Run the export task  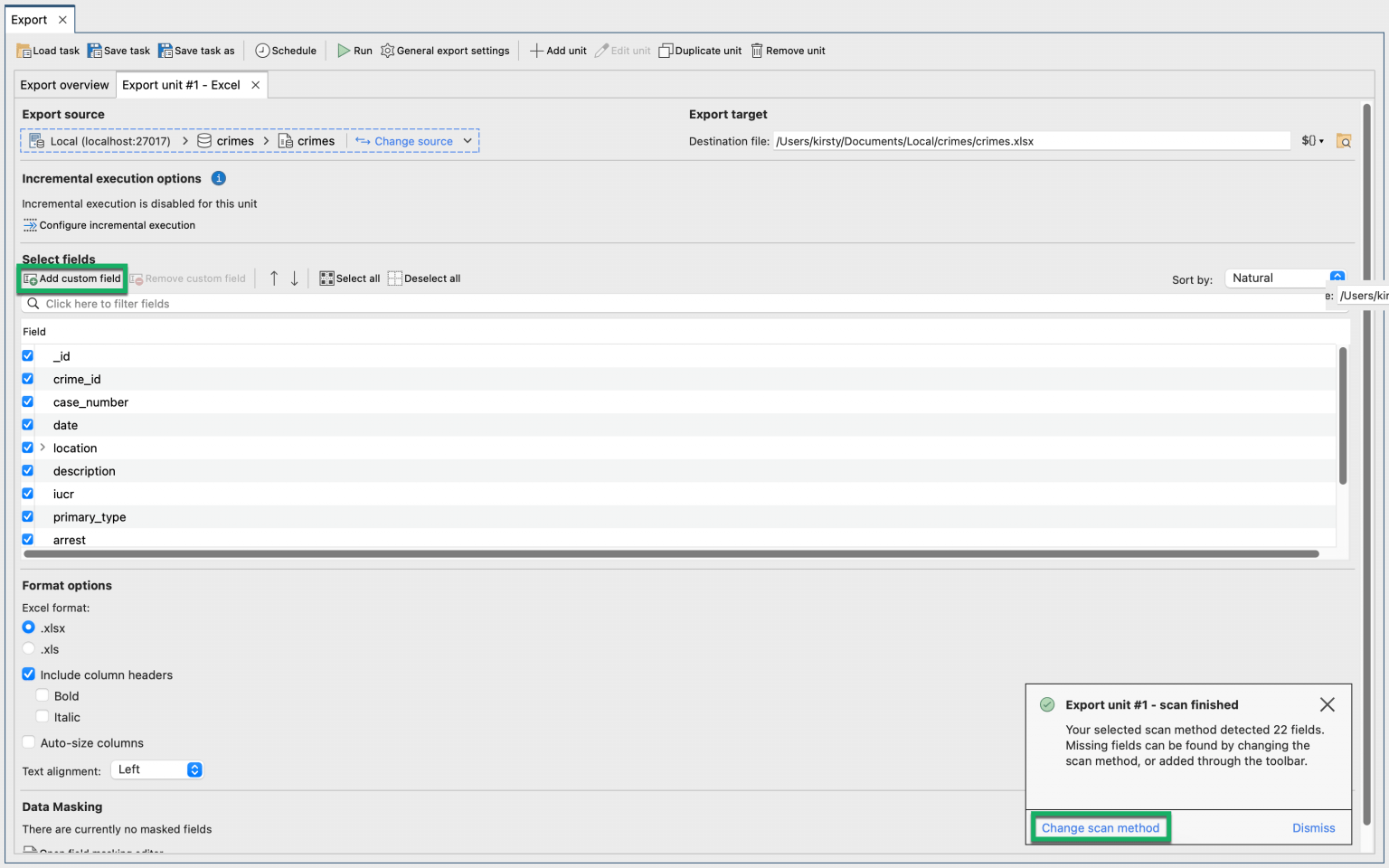pyautogui.click(x=354, y=51)
